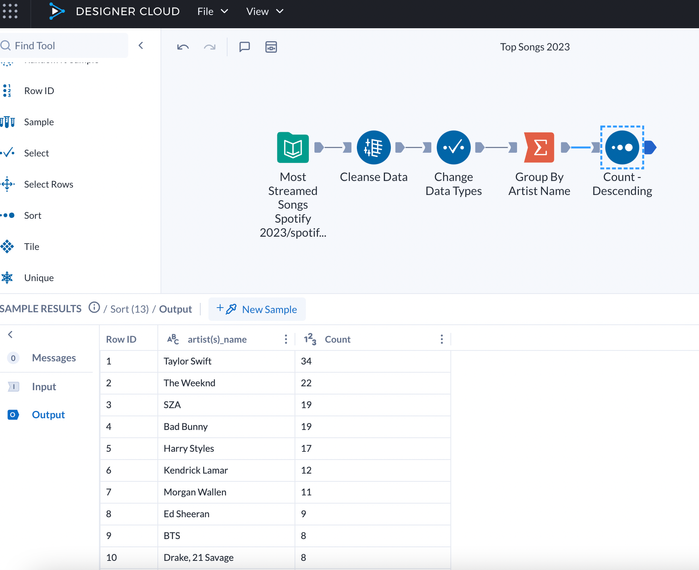Screen dimensions: 699x570
Task: Select the Cleanse Data tool node
Action: tap(374, 147)
